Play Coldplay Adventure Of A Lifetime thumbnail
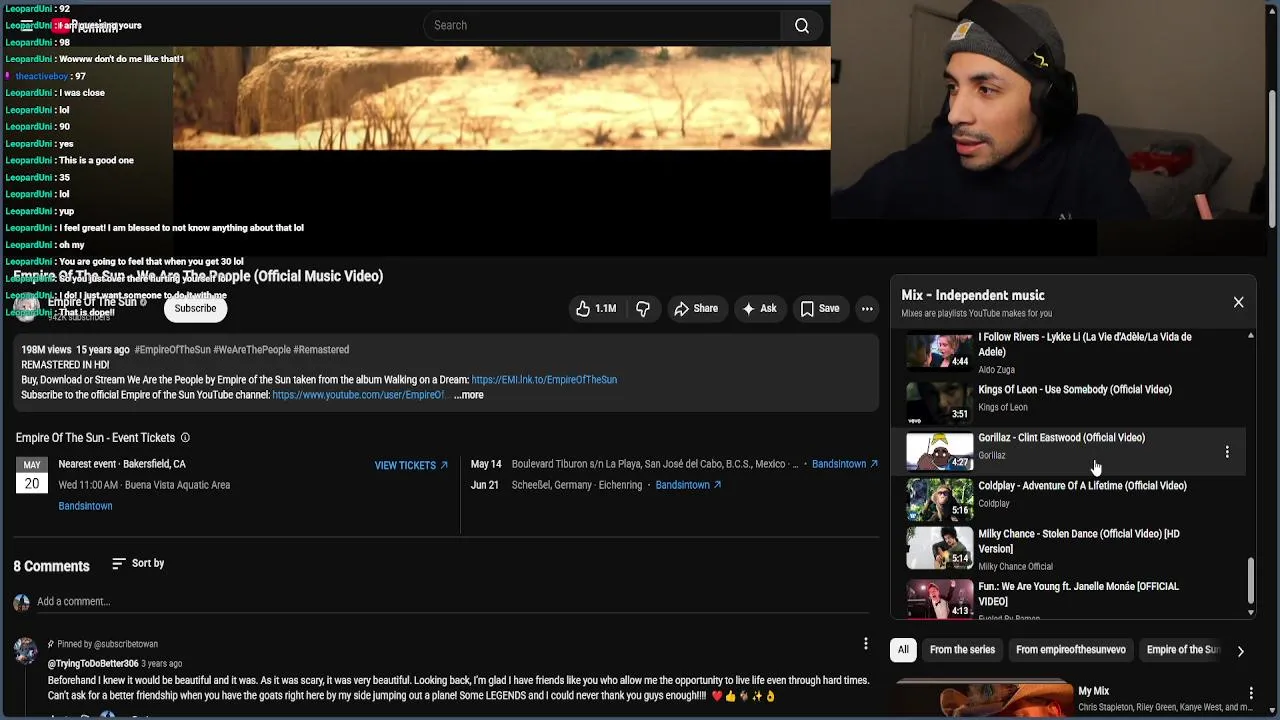Viewport: 1280px width, 720px height. 939,499
